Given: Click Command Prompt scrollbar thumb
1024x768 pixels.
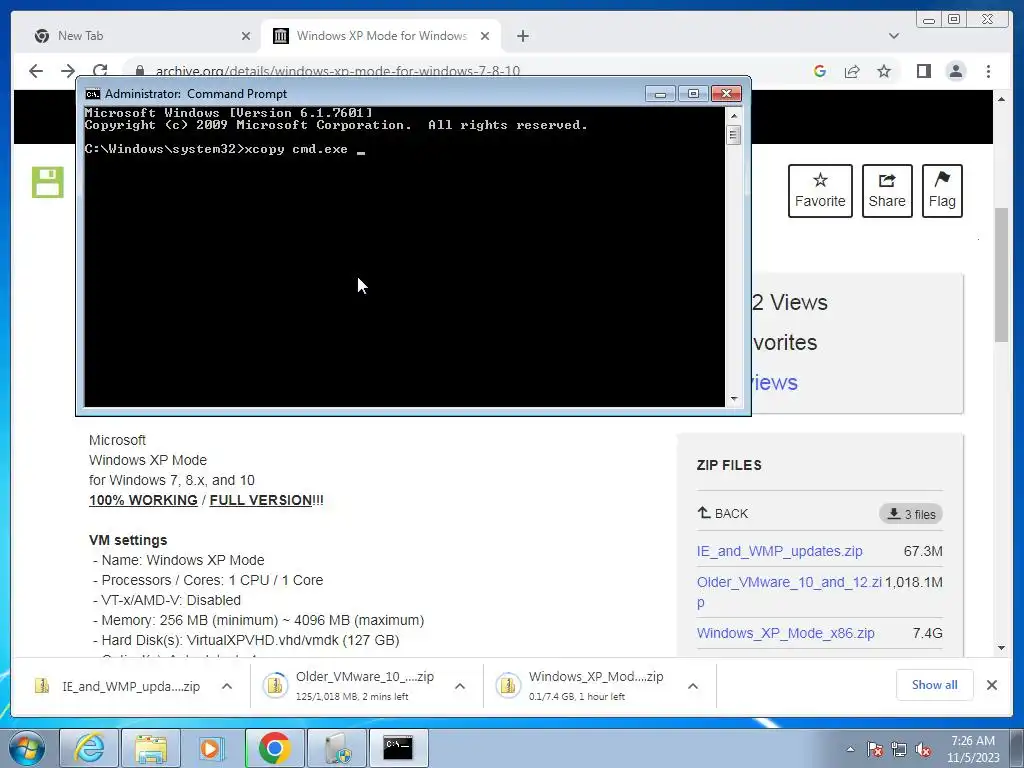Looking at the screenshot, I should point(734,136).
